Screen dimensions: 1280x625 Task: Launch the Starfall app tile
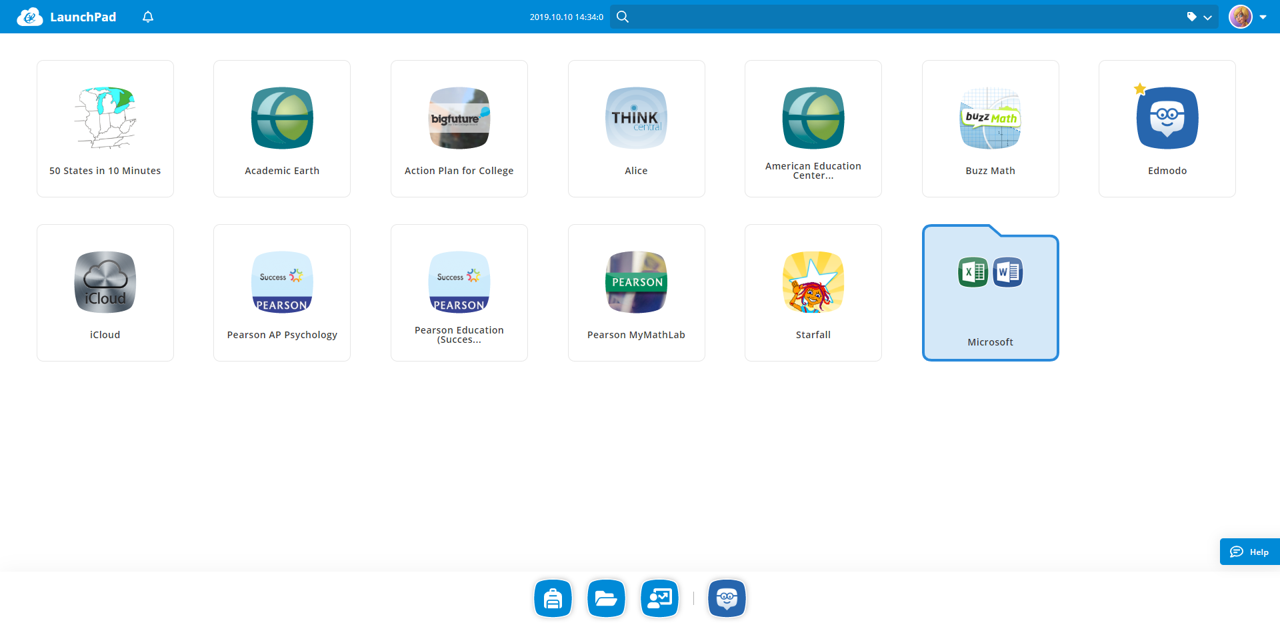pos(813,292)
